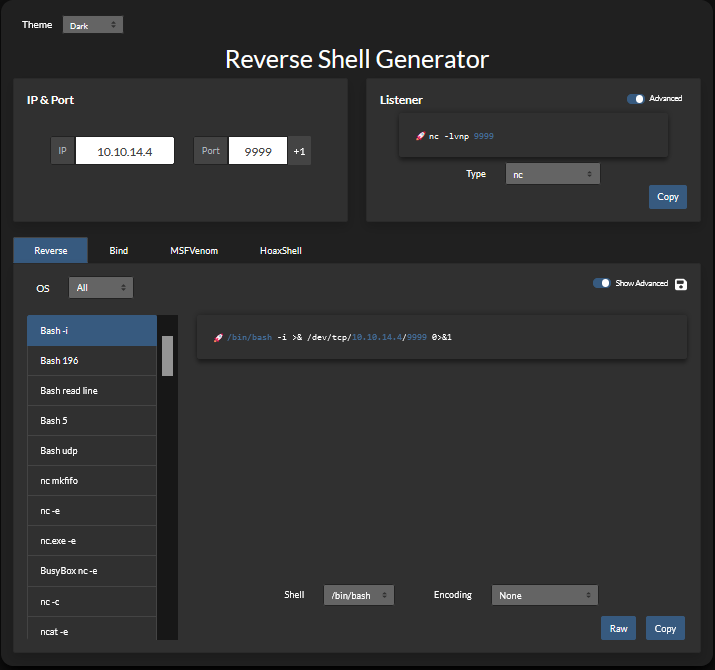Click the Reverse Shell Generator title
This screenshot has width=715, height=670.
click(357, 59)
